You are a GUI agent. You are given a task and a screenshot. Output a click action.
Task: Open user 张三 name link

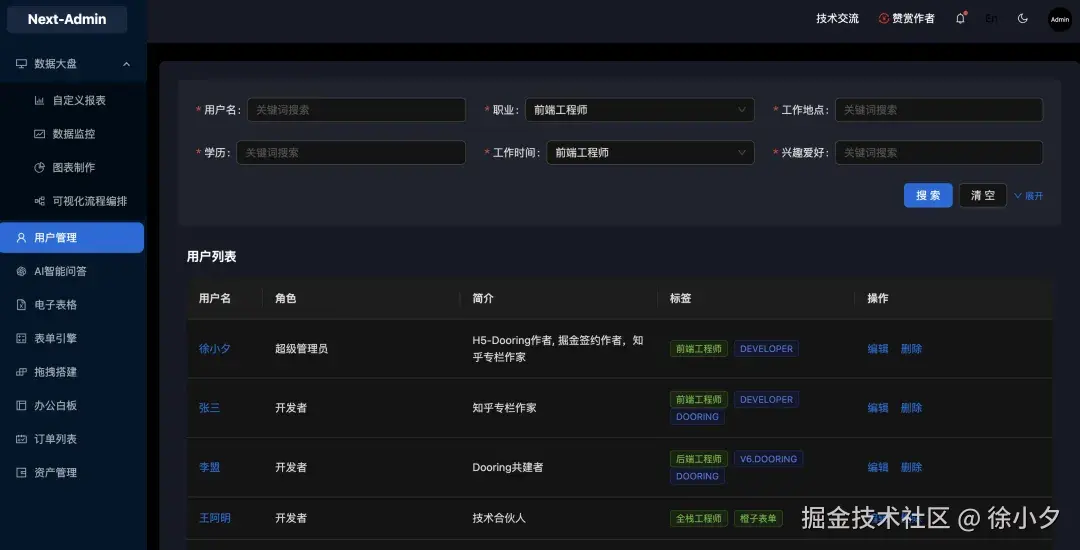coord(209,408)
